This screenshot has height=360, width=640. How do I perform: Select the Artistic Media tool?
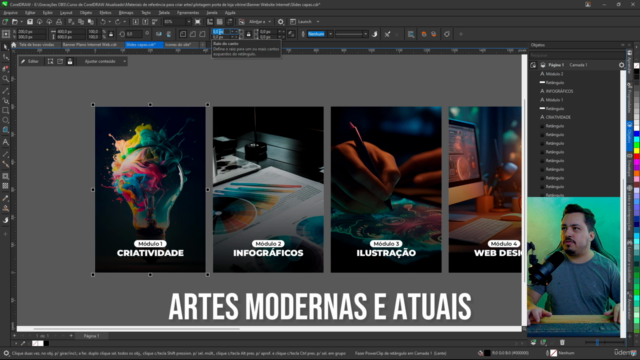pos(5,100)
